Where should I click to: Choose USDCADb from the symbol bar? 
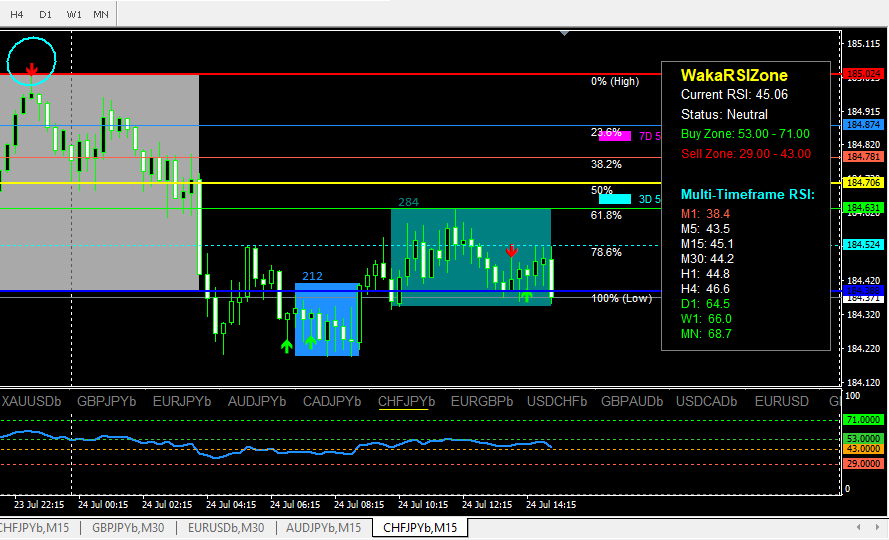[x=707, y=401]
